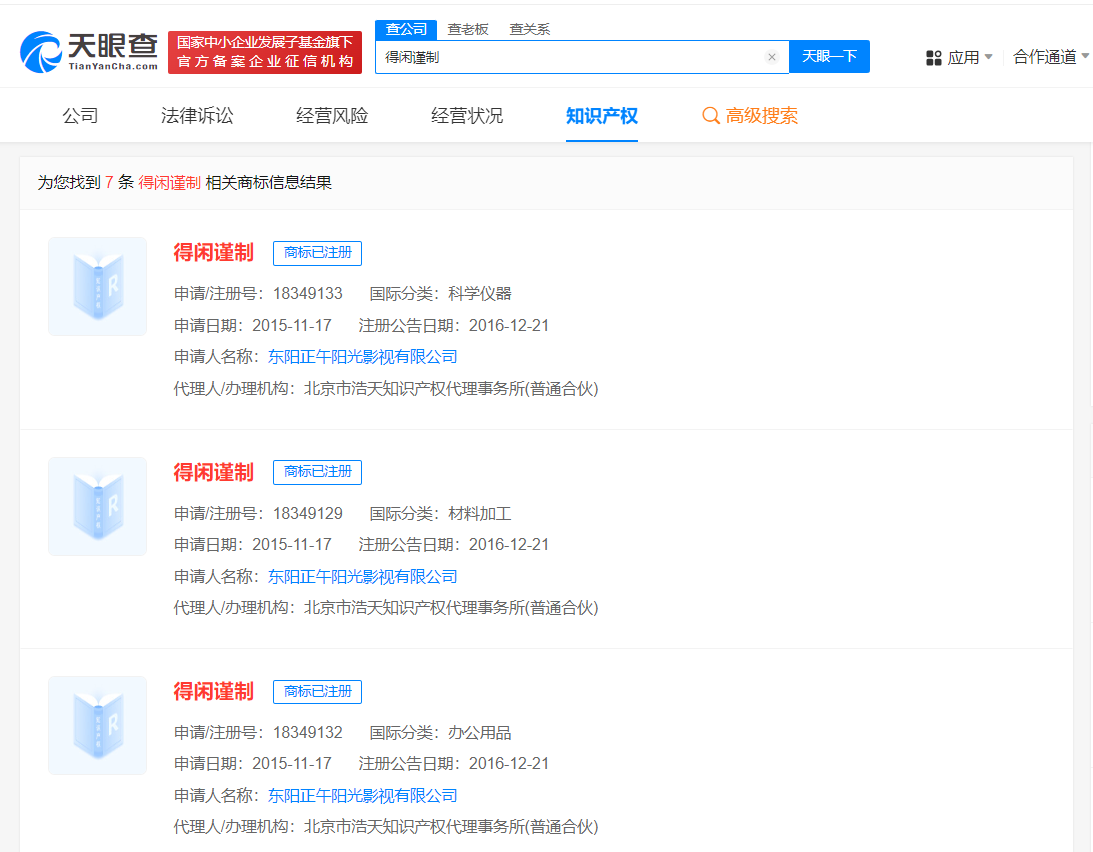1093x852 pixels.
Task: Click first trademark registration book icon
Action: tap(97, 286)
